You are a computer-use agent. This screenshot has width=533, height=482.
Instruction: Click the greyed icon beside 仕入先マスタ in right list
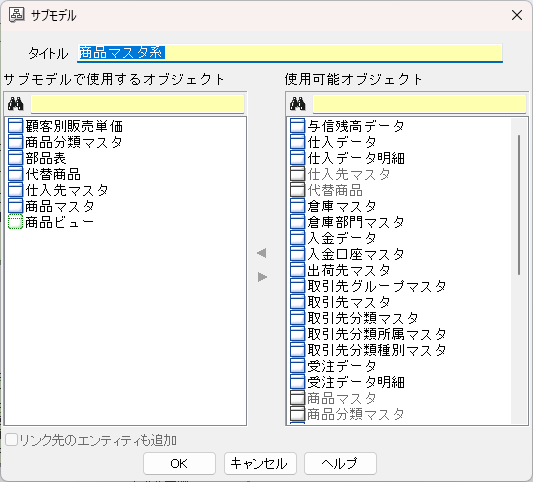point(297,174)
